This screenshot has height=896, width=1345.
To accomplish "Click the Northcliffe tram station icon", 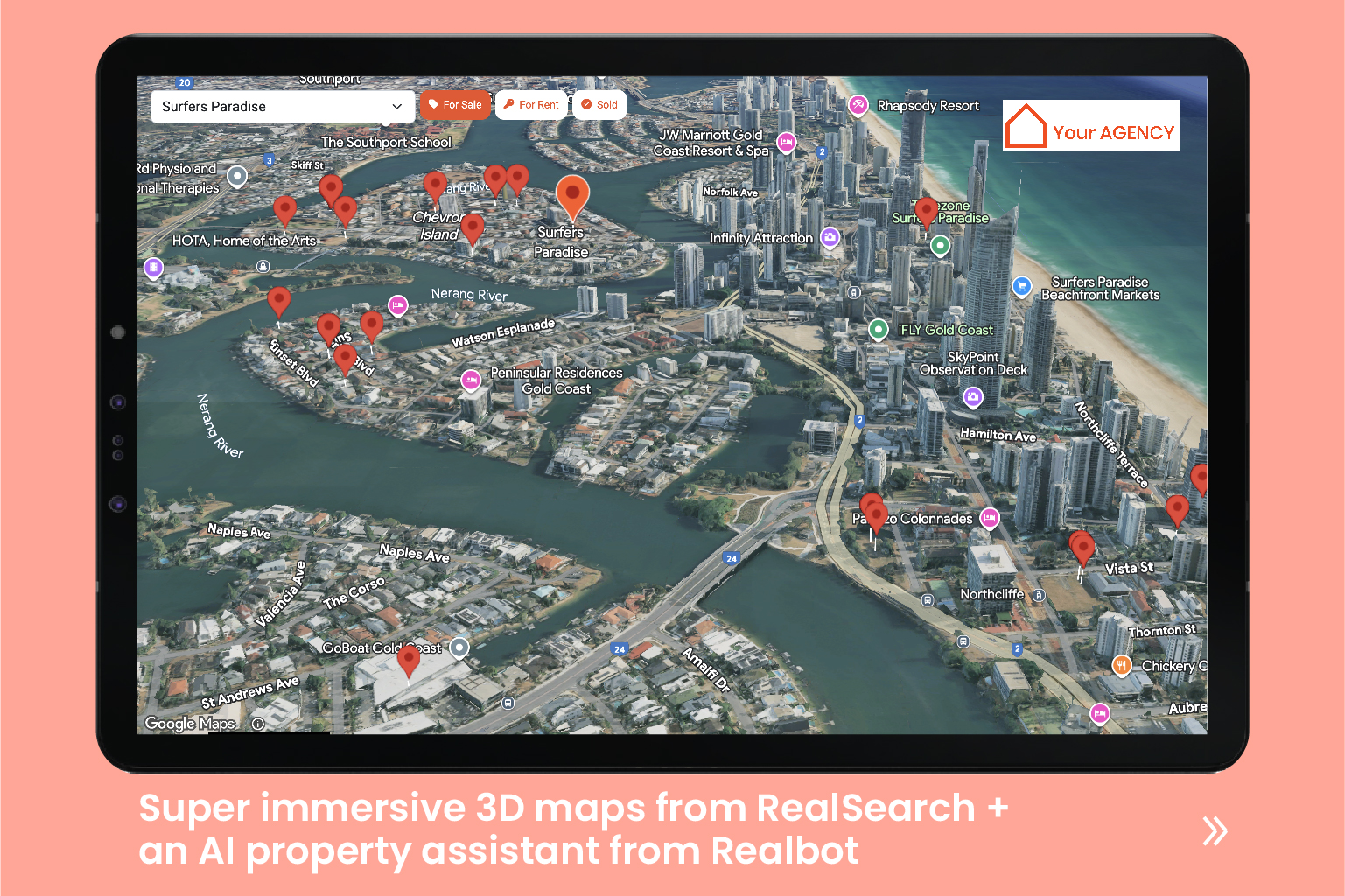I will pyautogui.click(x=1039, y=595).
